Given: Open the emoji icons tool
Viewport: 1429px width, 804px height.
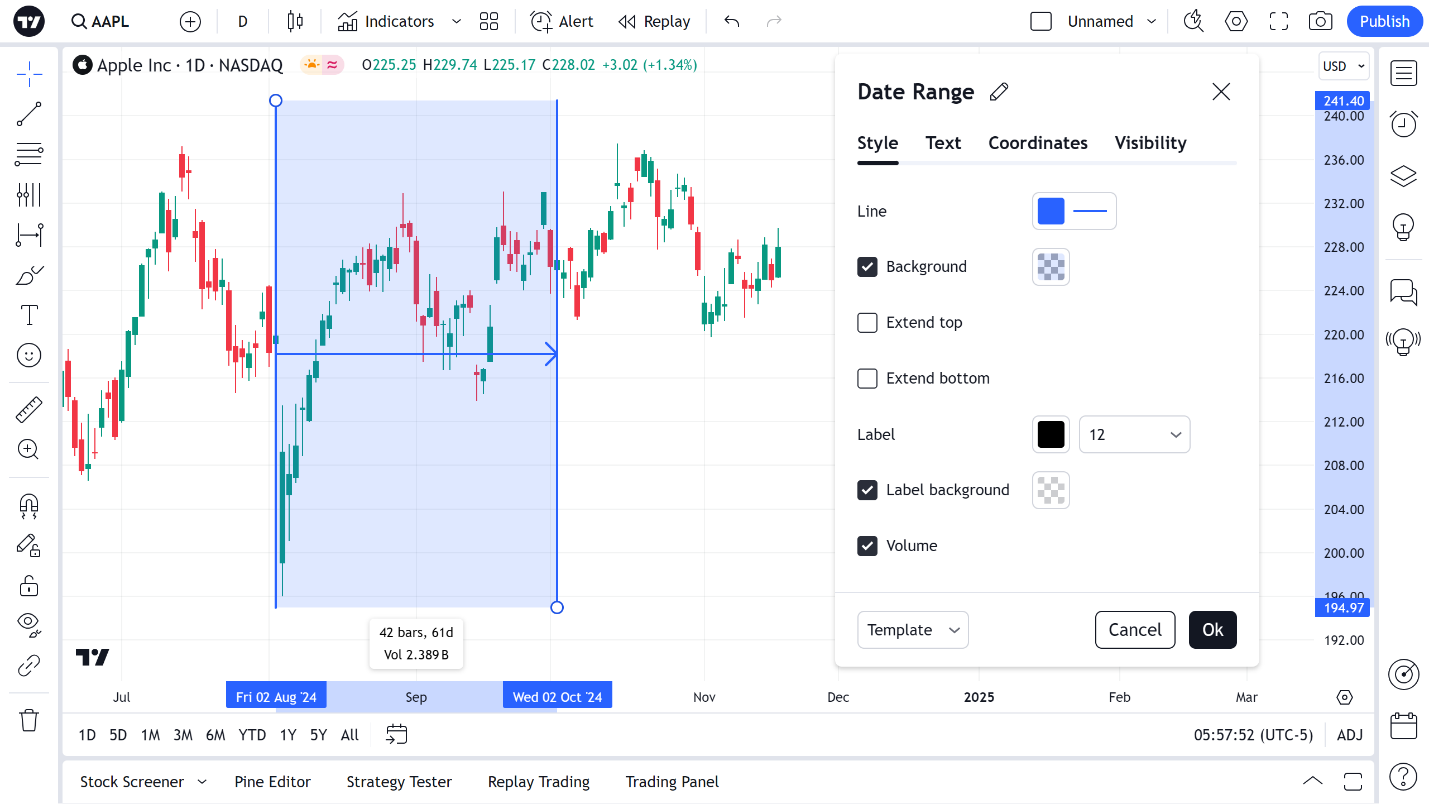Looking at the screenshot, I should click(x=29, y=355).
